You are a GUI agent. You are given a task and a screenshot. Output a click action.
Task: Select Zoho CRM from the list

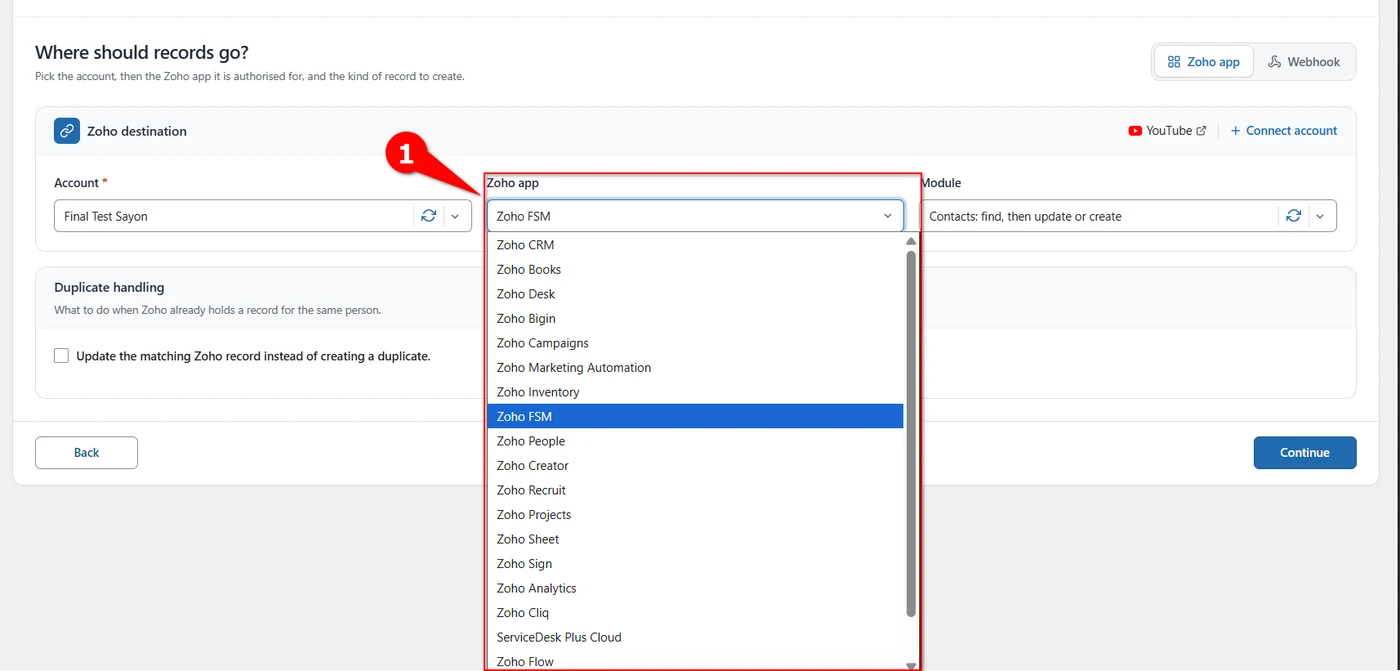[695, 245]
